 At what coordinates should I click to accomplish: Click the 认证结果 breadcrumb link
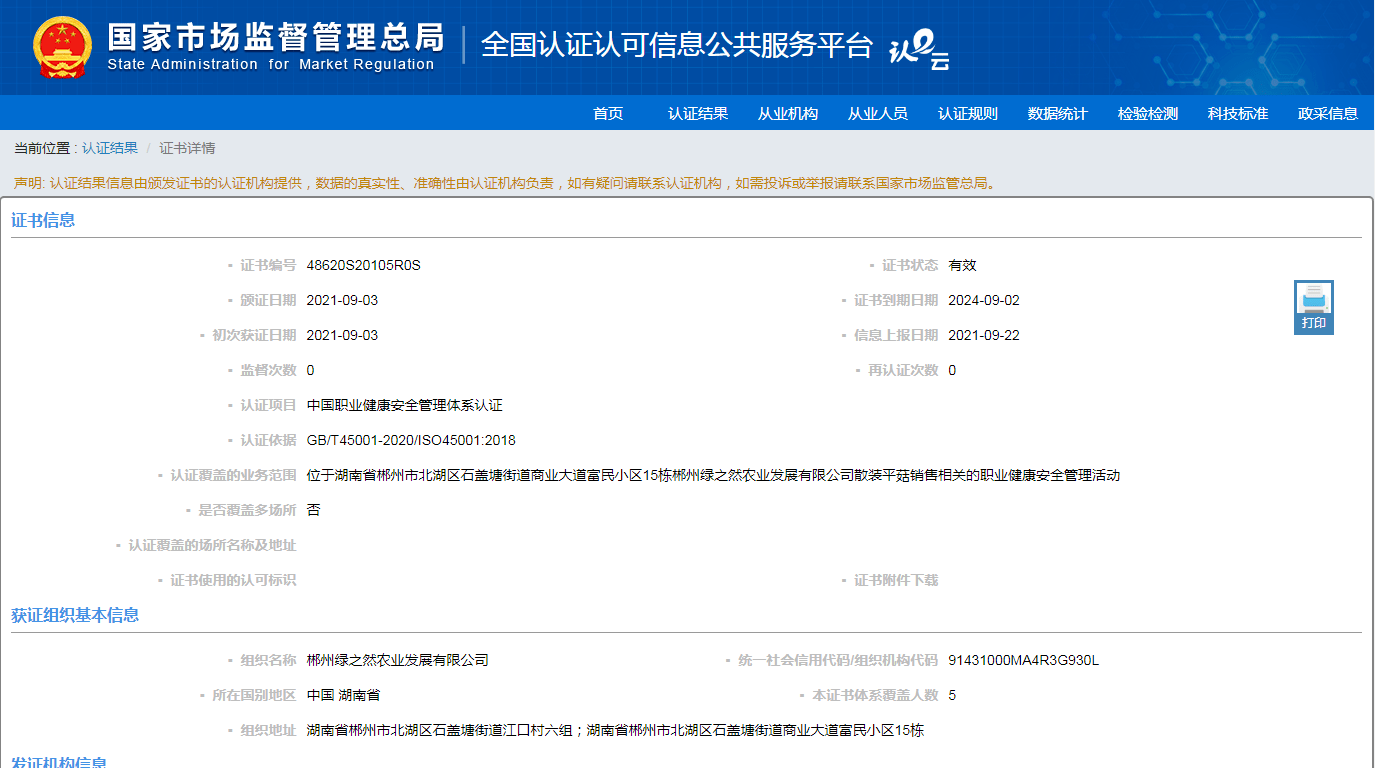point(110,148)
